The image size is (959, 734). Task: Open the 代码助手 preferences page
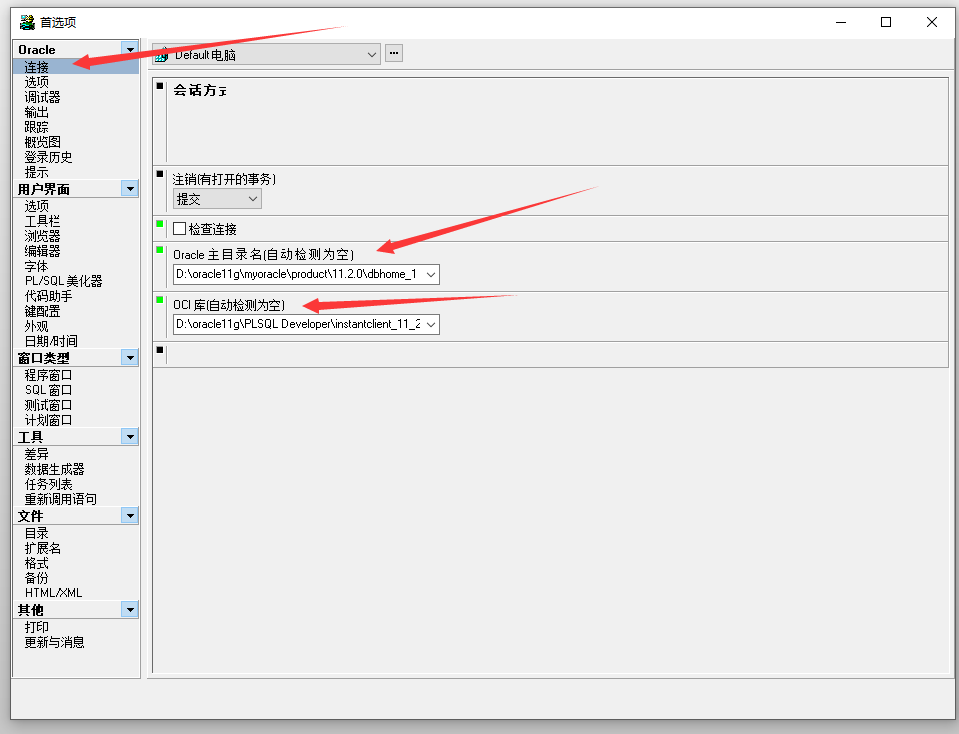pos(48,296)
